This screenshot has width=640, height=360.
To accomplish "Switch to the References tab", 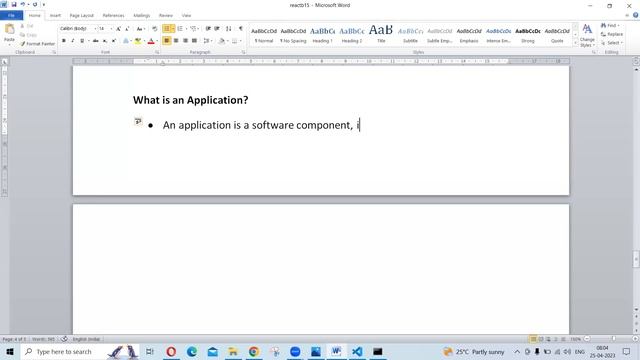I will (113, 16).
